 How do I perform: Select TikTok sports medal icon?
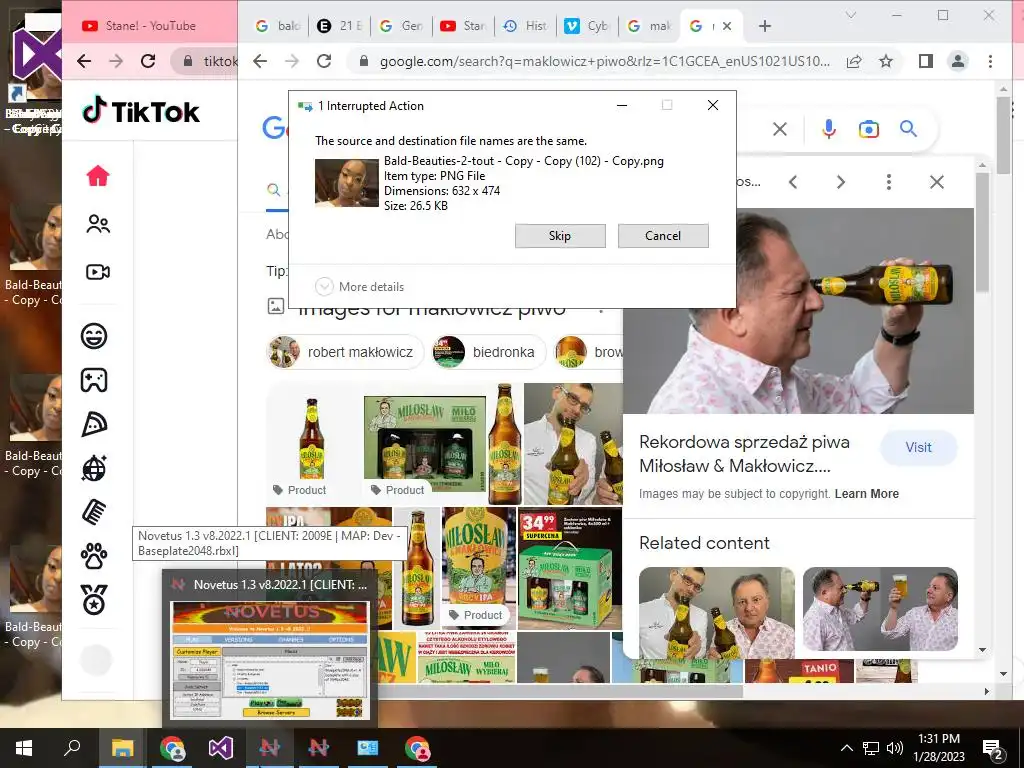point(94,600)
